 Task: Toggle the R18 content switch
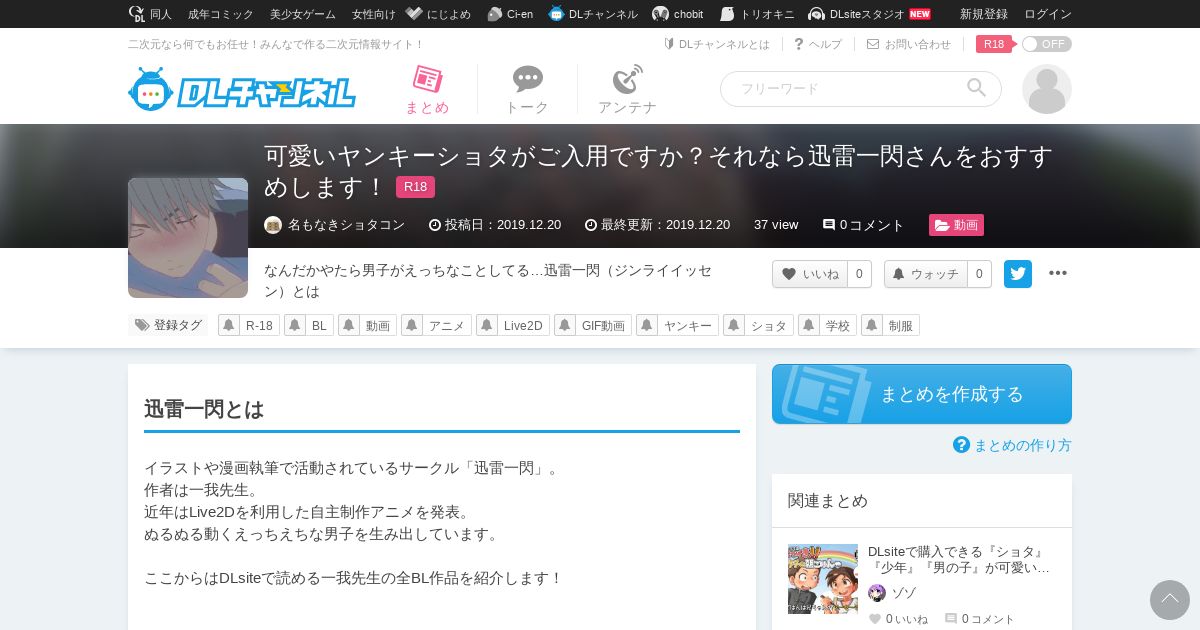coord(1046,44)
